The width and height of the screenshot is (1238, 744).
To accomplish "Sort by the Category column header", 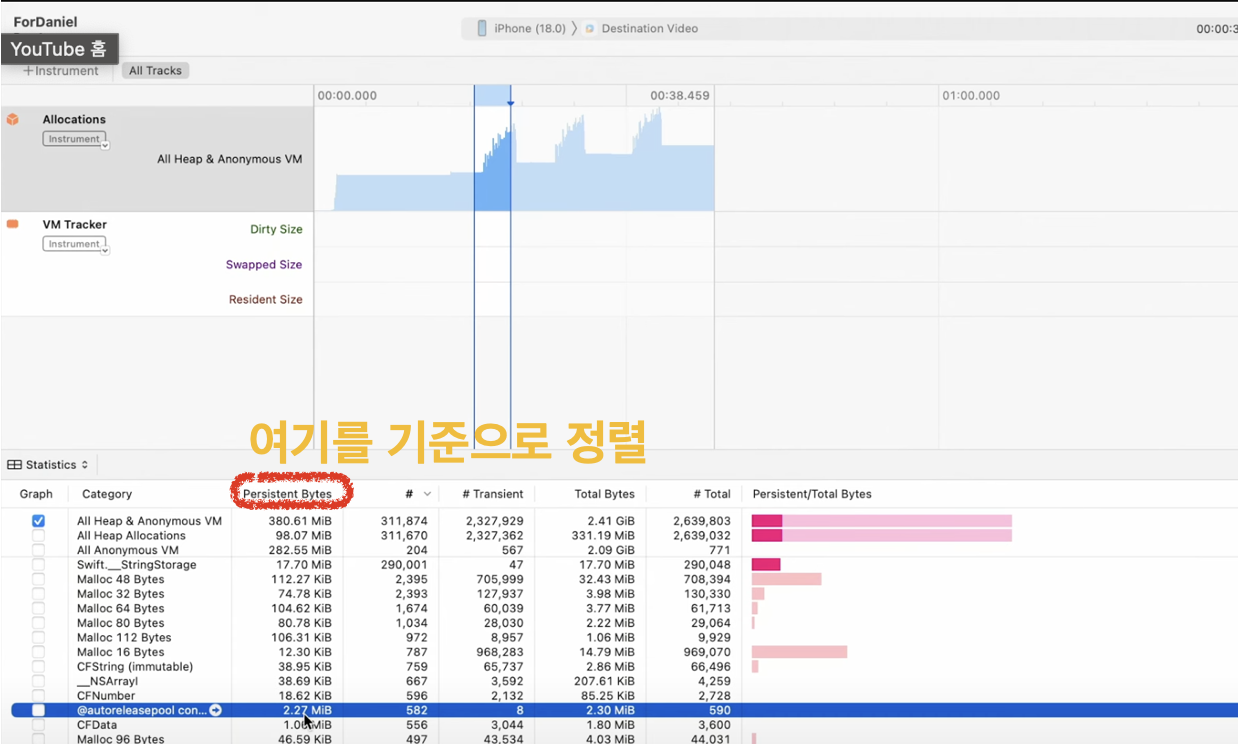I will (x=107, y=494).
